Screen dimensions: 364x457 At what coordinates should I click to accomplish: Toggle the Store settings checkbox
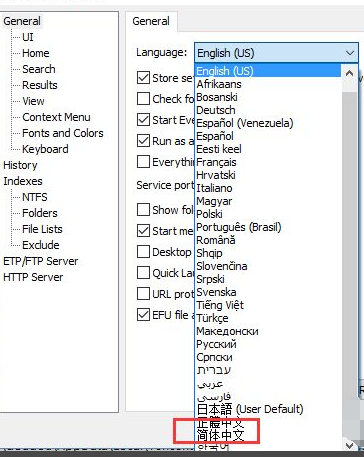143,78
